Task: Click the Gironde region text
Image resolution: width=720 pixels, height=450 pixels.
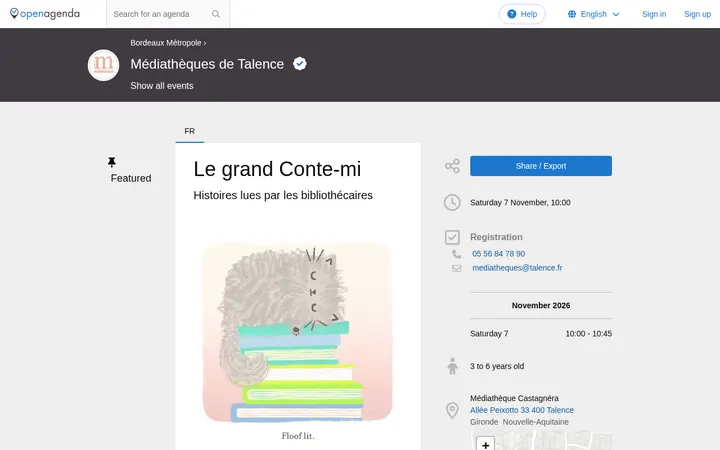Action: (x=484, y=422)
